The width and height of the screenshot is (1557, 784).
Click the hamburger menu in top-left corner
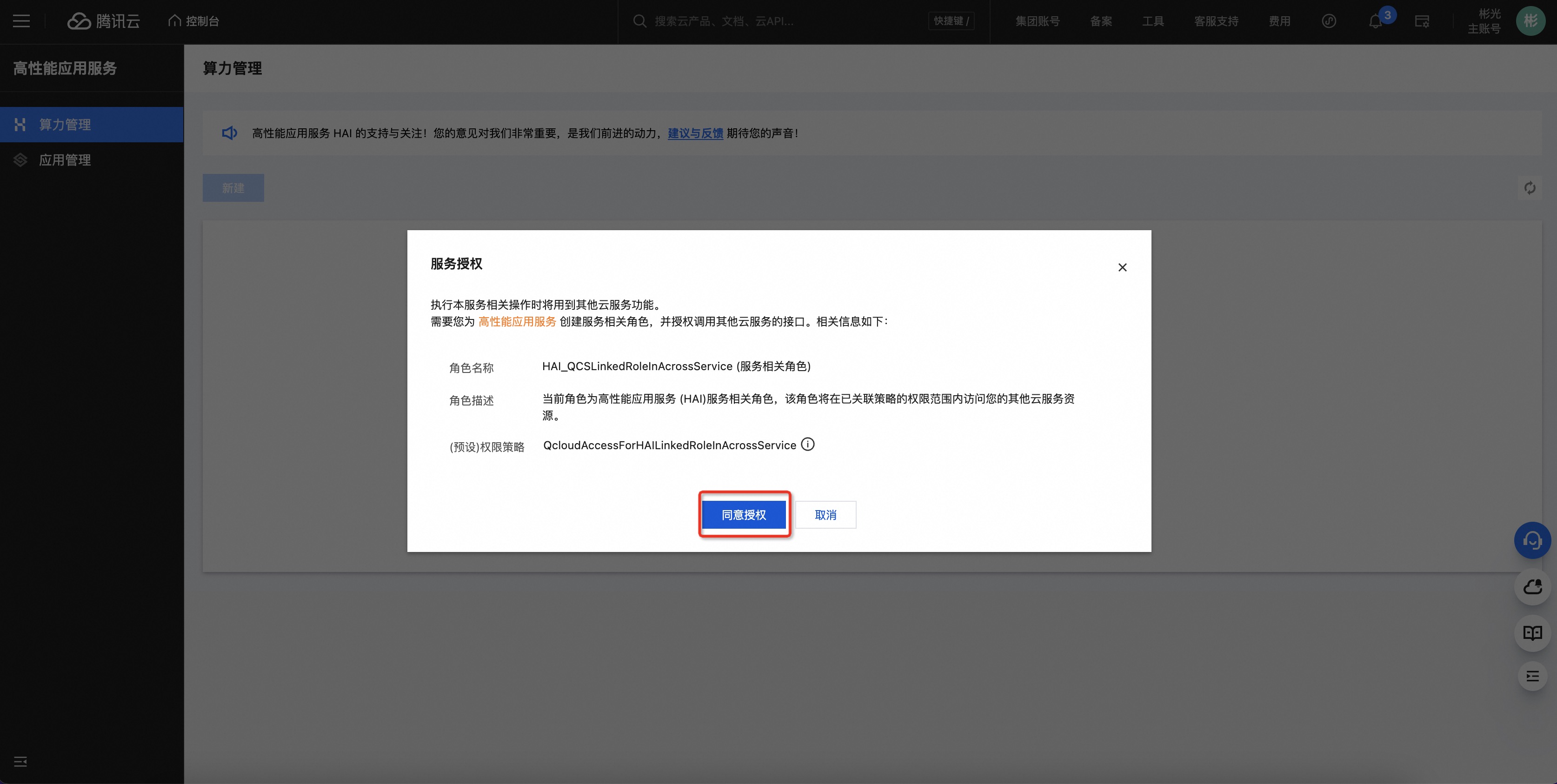tap(21, 20)
